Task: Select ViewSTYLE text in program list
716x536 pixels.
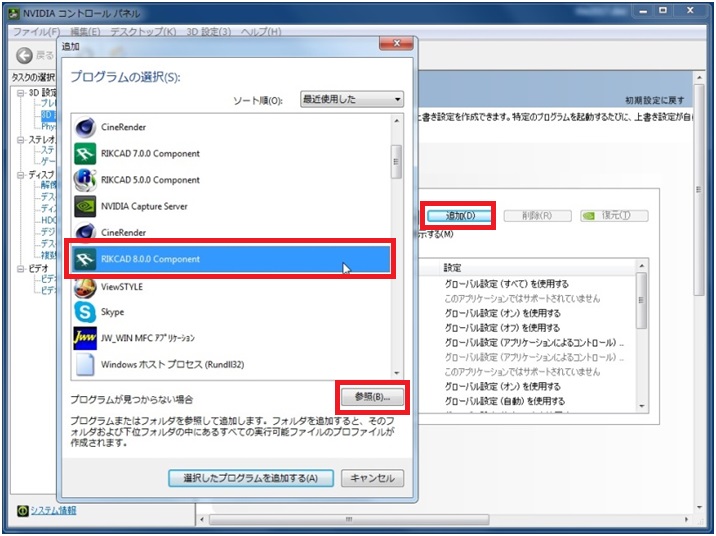Action: pos(122,287)
